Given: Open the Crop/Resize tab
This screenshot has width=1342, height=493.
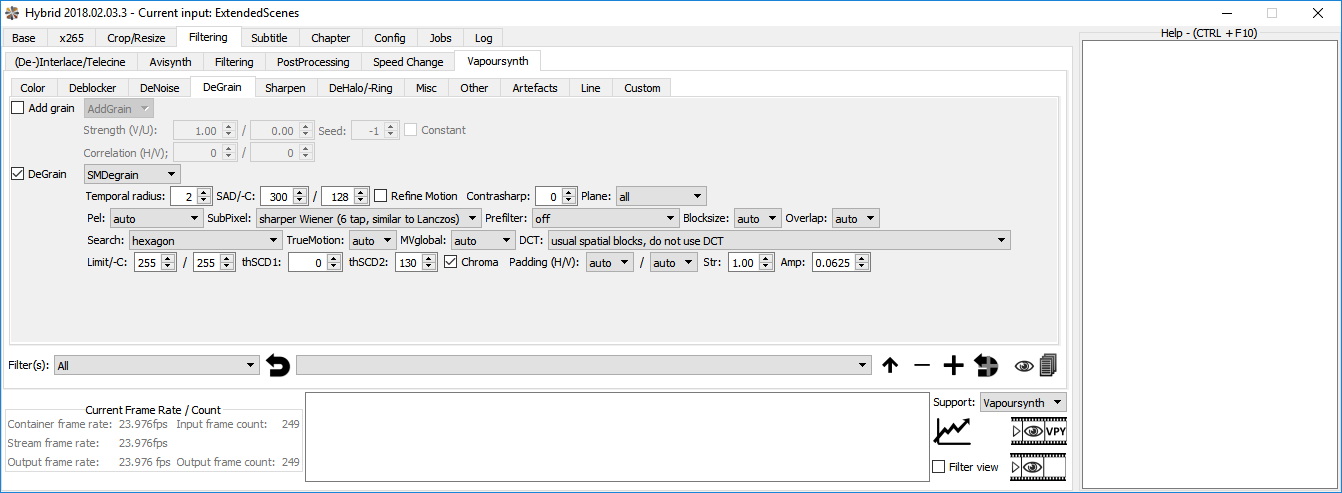Looking at the screenshot, I should click(x=136, y=38).
